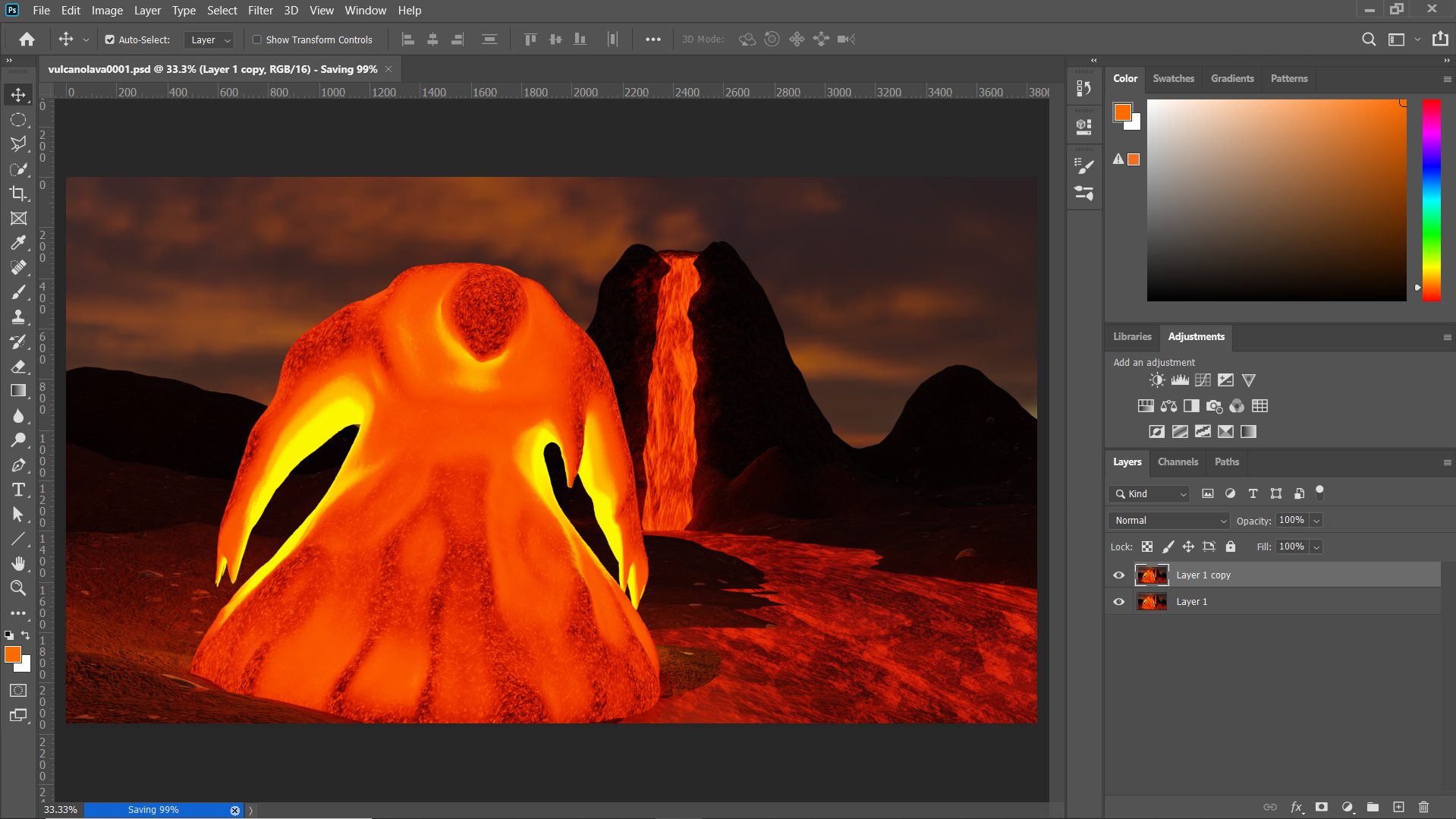Select the Path Selection tool
1456x819 pixels.
pyautogui.click(x=18, y=515)
